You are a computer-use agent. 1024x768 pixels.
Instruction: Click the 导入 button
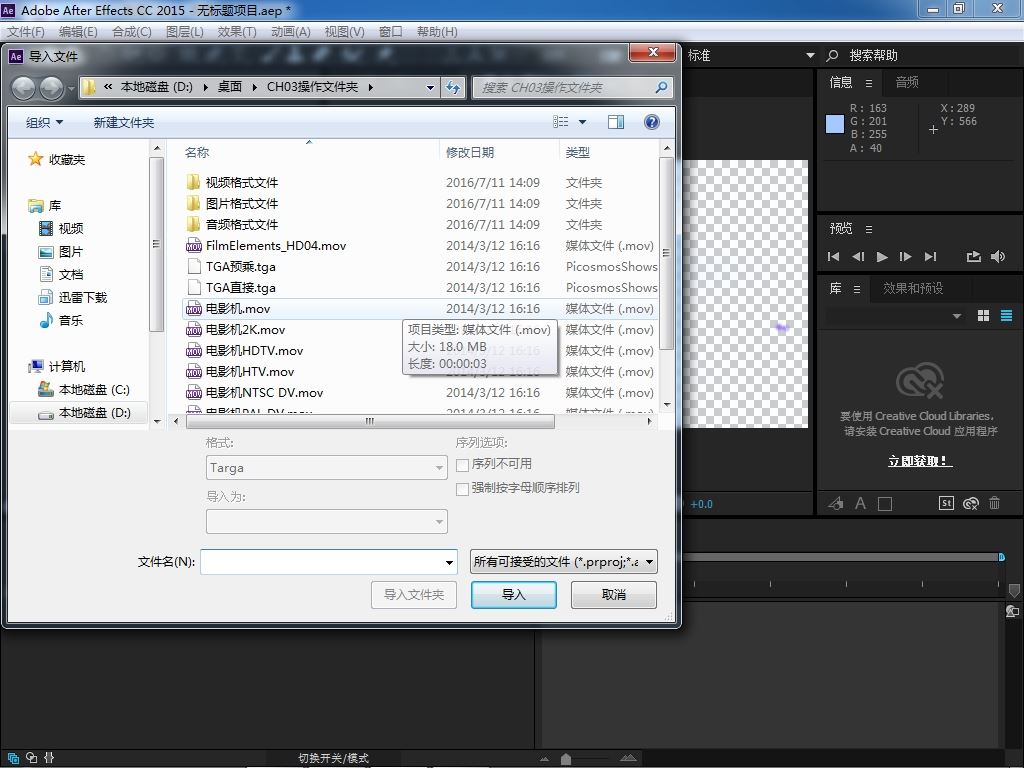click(514, 595)
